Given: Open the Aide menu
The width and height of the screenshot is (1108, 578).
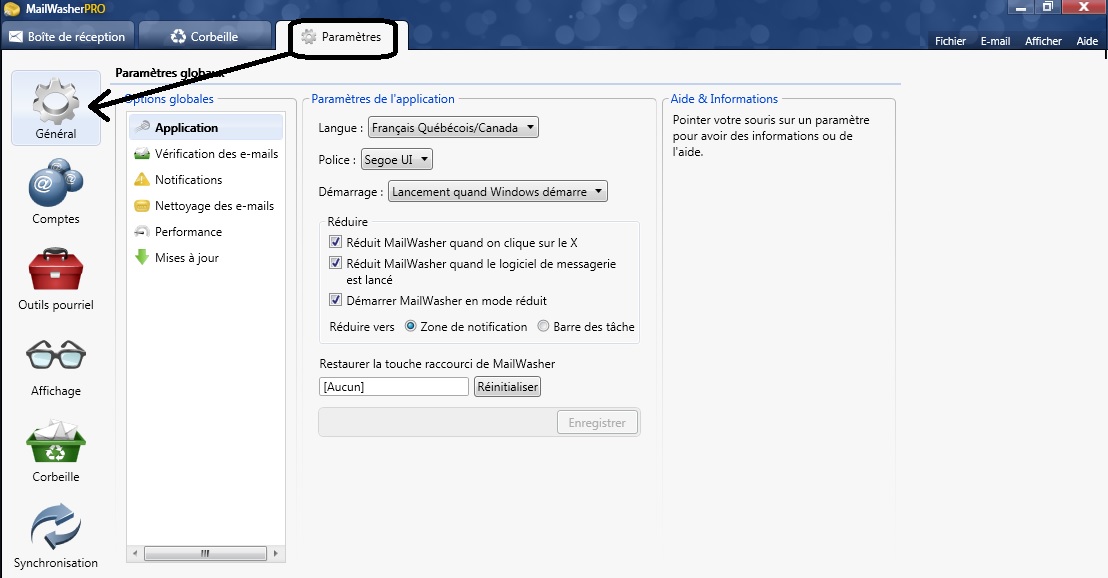Looking at the screenshot, I should coord(1087,41).
